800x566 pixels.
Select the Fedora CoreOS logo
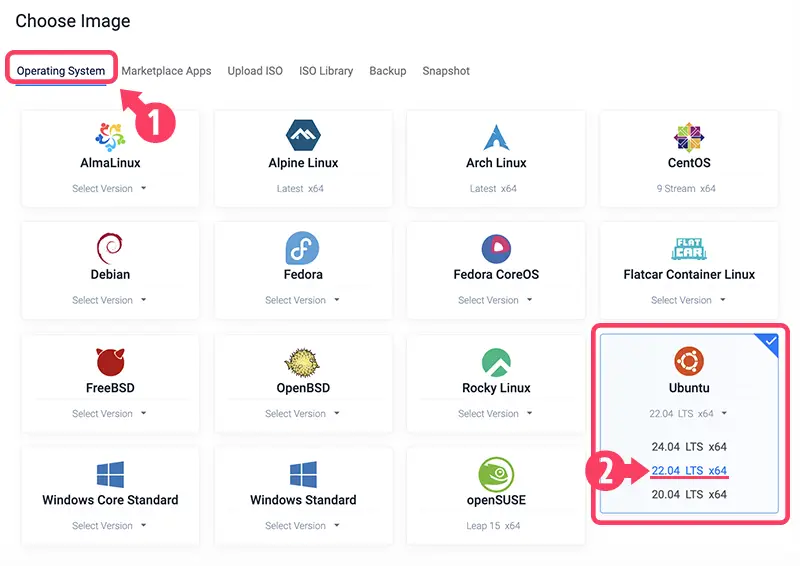(x=496, y=249)
